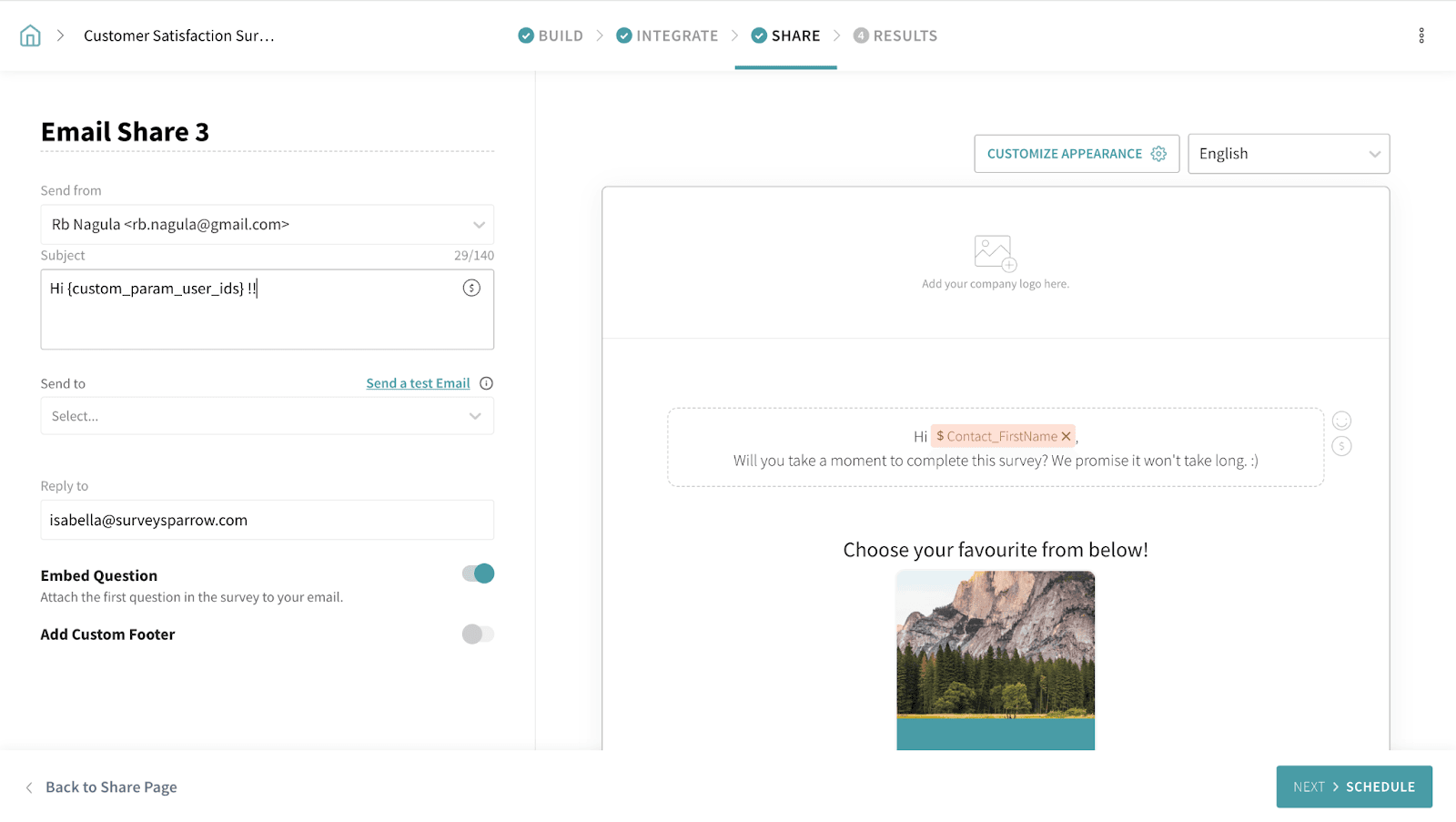This screenshot has height=822, width=1456.
Task: Click into the Reply to email field
Action: [267, 520]
